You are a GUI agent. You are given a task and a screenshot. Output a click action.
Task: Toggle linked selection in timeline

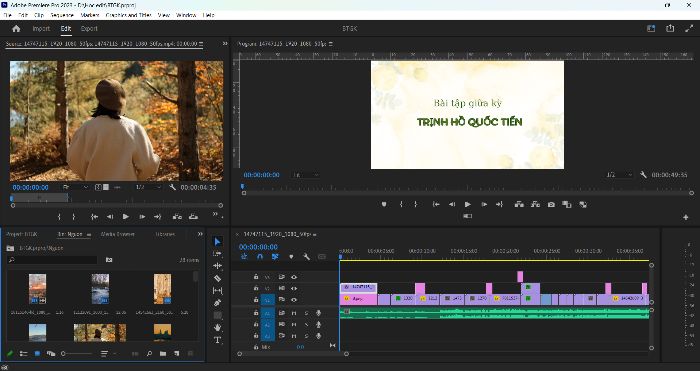tap(275, 257)
